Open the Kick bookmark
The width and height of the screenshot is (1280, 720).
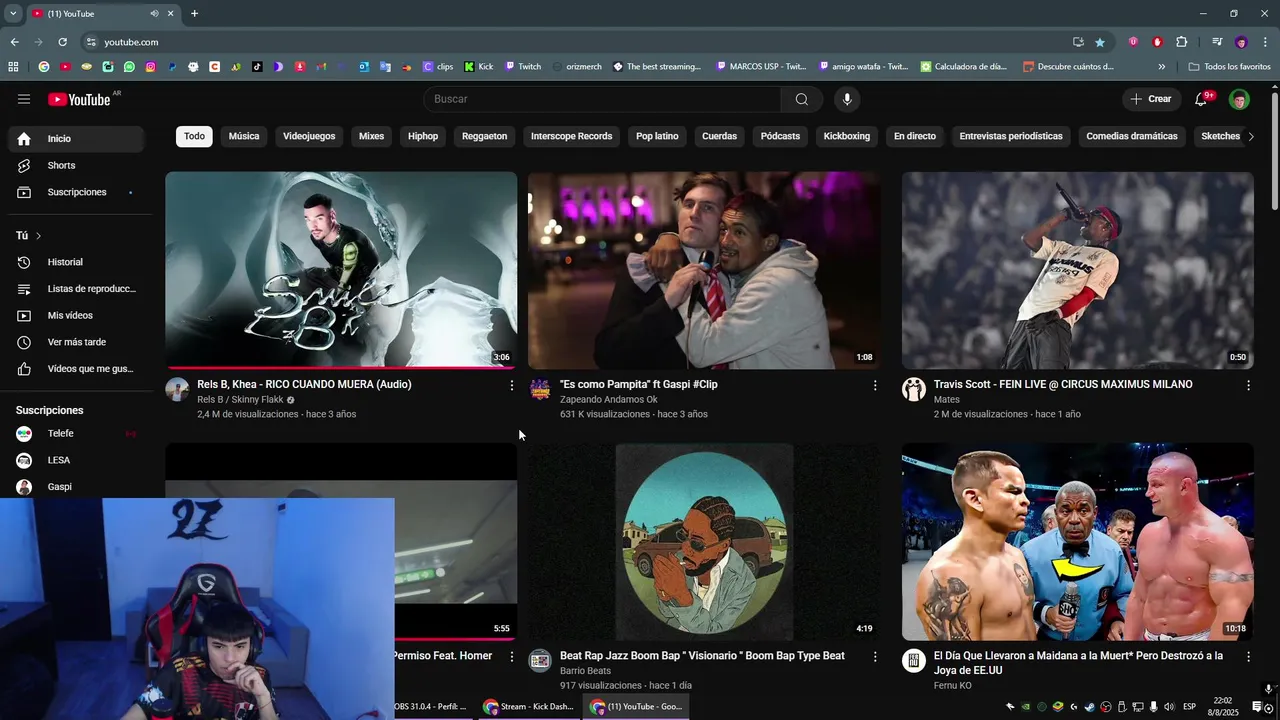pyautogui.click(x=479, y=67)
